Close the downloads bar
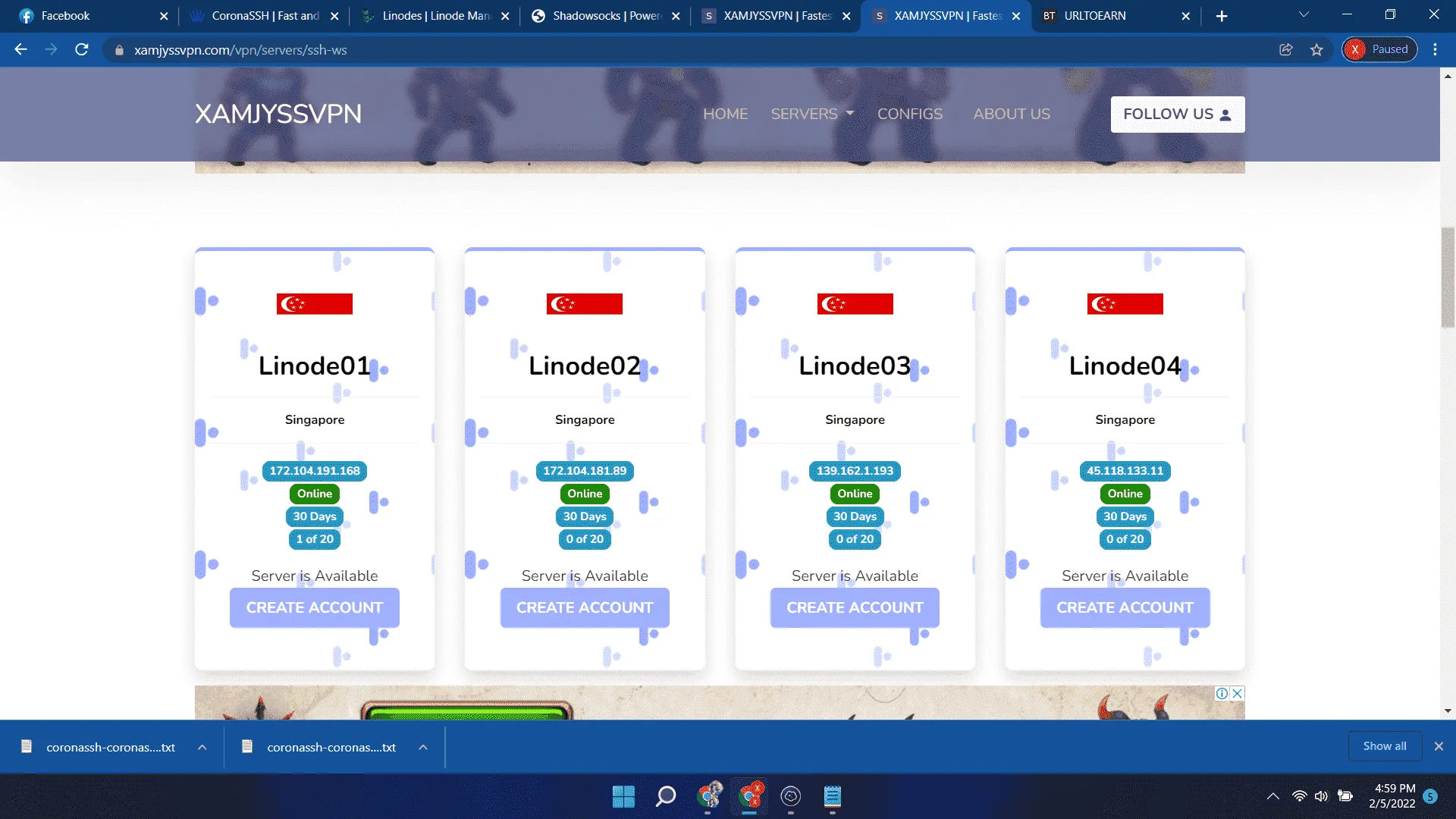1456x819 pixels. pyautogui.click(x=1439, y=746)
